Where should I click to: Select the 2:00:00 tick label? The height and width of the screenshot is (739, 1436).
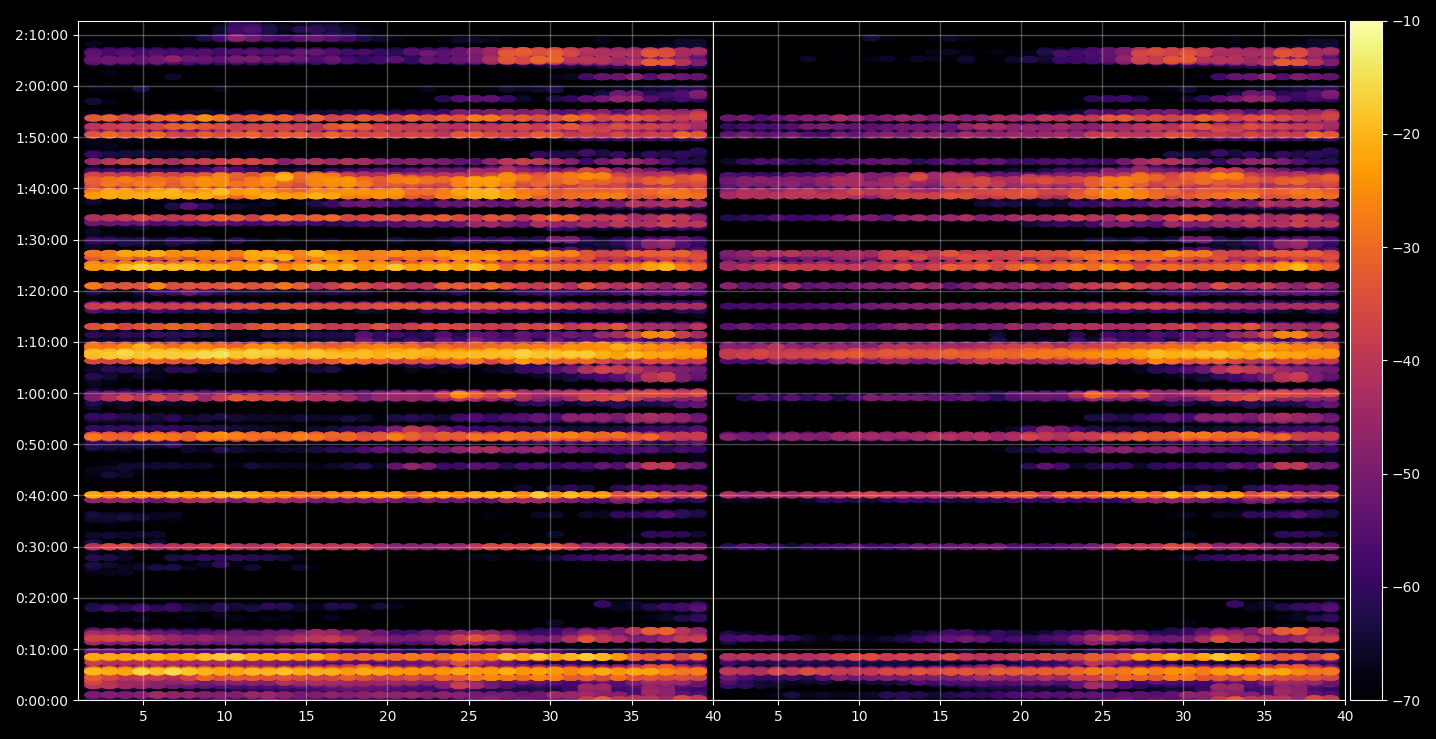coord(42,86)
